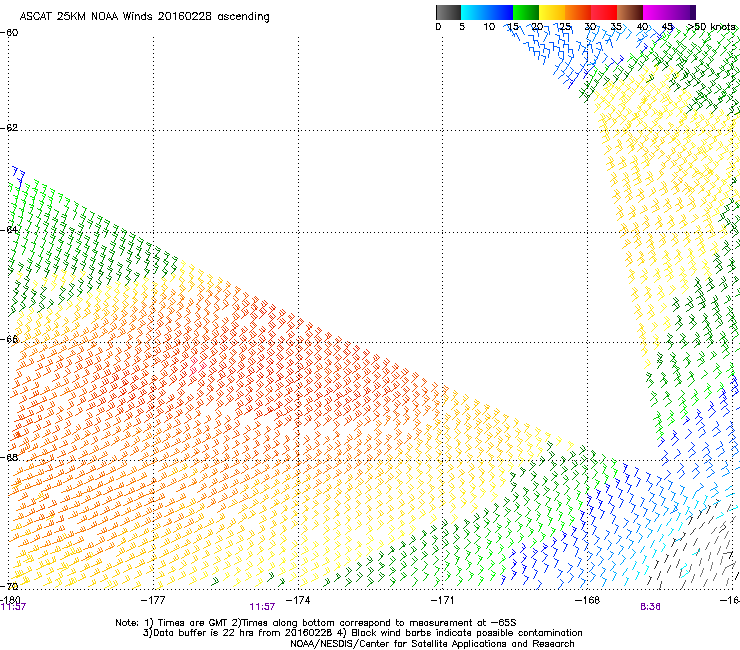Click the purple 11:57 time under -180
This screenshot has height=650, width=740.
click(x=13, y=607)
